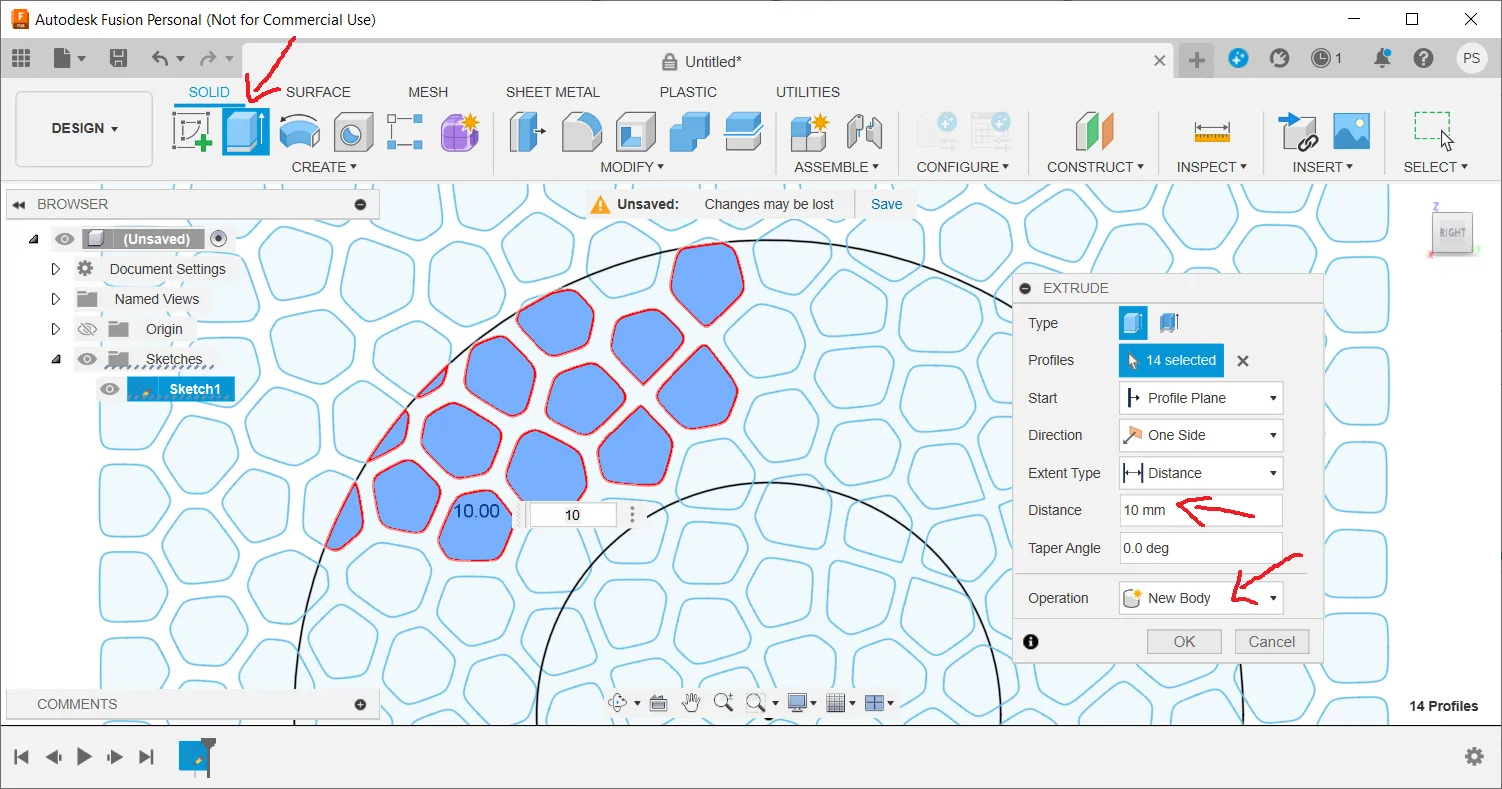The image size is (1502, 789).
Task: Open the Start Profile Plane dropdown
Action: tap(1201, 398)
